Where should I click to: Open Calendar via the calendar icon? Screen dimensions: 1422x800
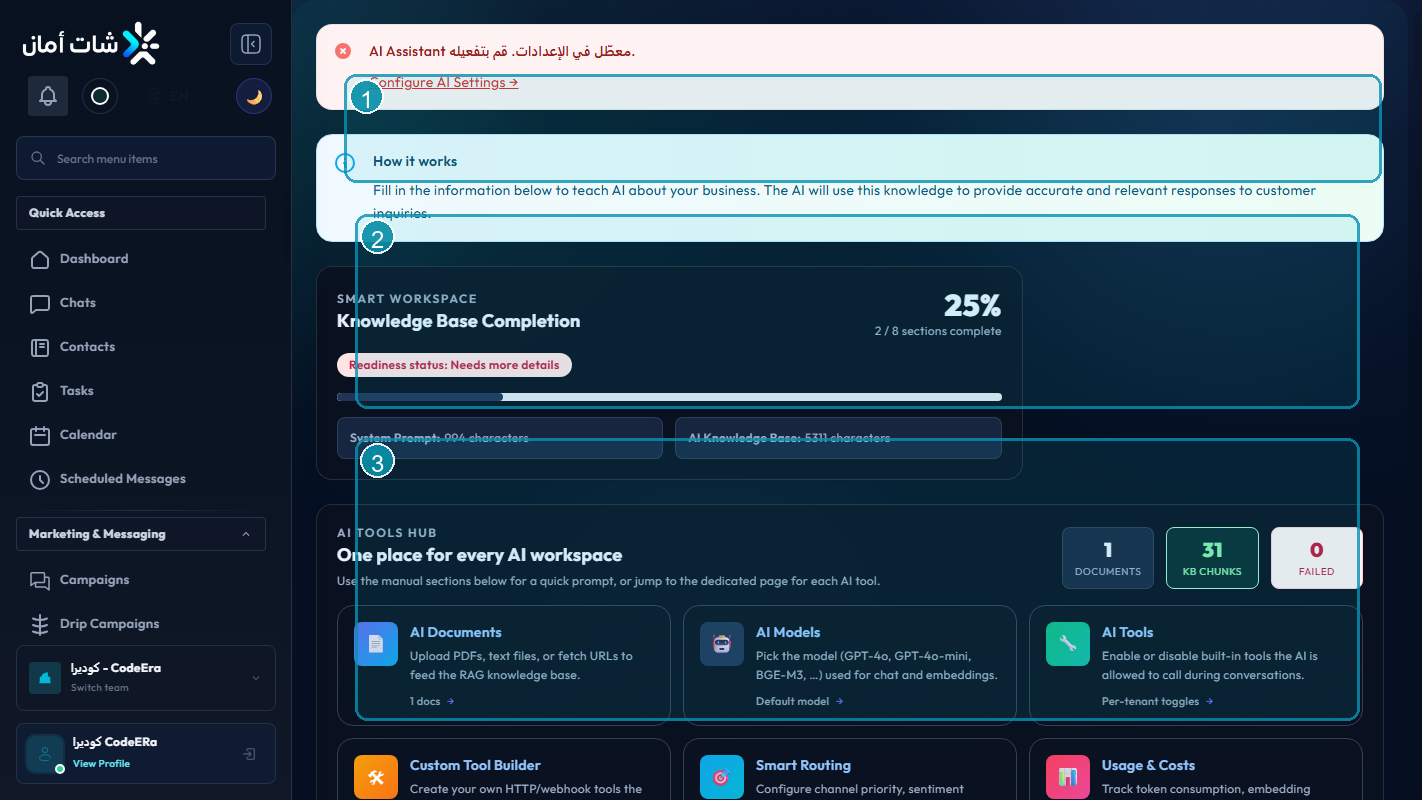tap(40, 435)
